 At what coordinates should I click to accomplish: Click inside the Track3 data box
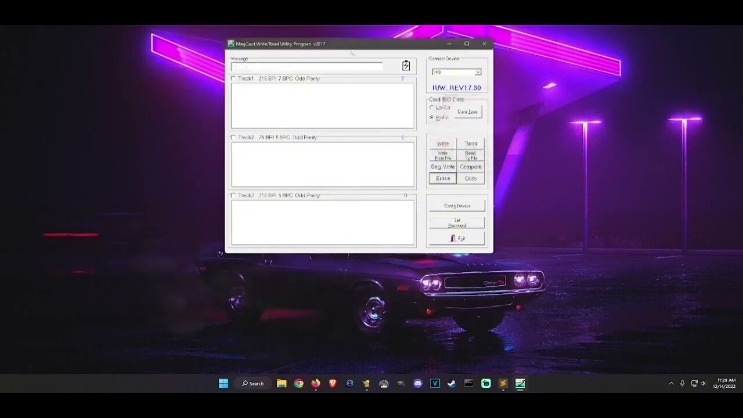323,222
